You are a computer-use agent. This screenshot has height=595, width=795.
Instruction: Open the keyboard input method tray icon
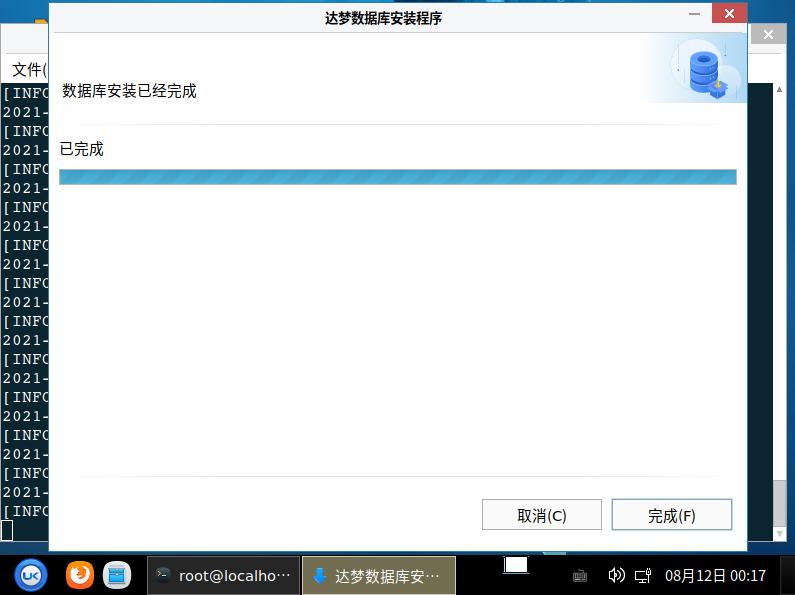click(x=580, y=576)
